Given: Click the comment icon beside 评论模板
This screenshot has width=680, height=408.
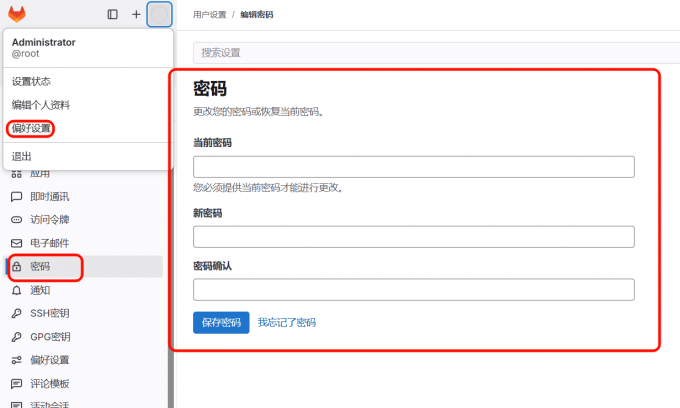Looking at the screenshot, I should (16, 384).
